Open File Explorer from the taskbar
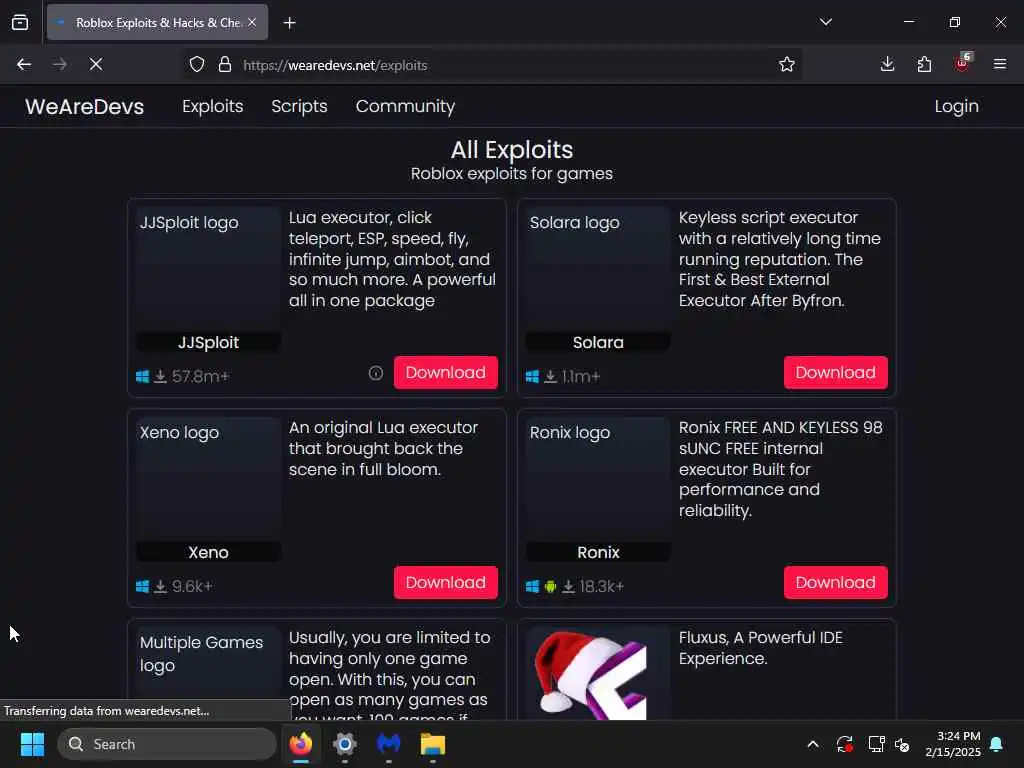Viewport: 1024px width, 768px height. tap(432, 744)
